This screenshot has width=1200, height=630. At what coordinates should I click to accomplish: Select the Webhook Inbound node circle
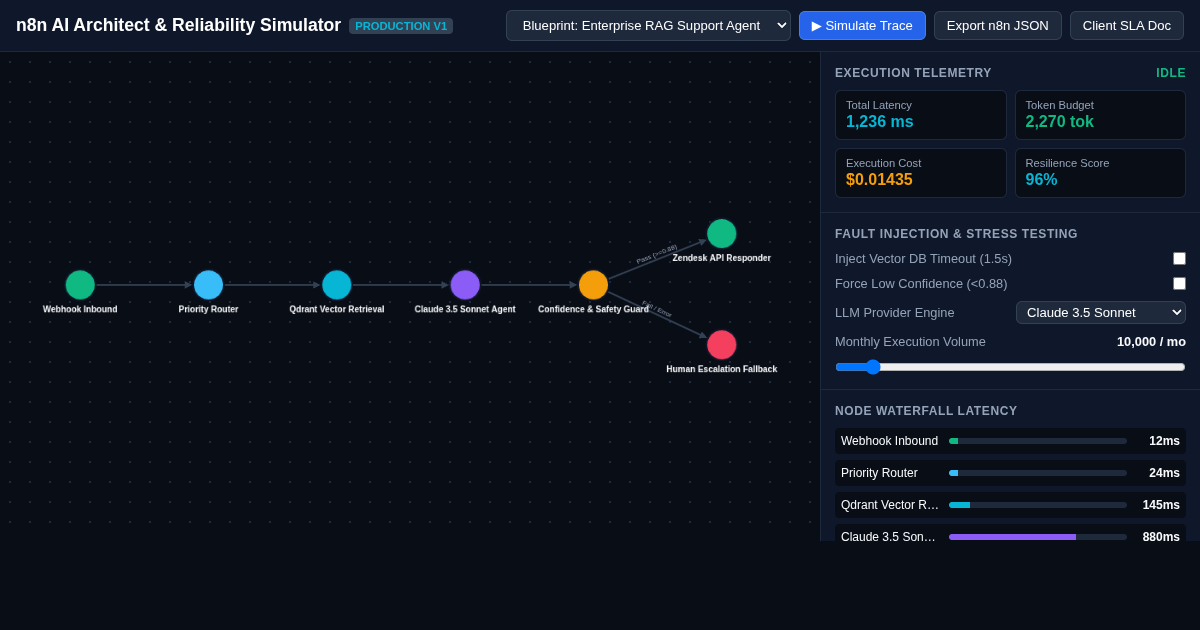(80, 285)
